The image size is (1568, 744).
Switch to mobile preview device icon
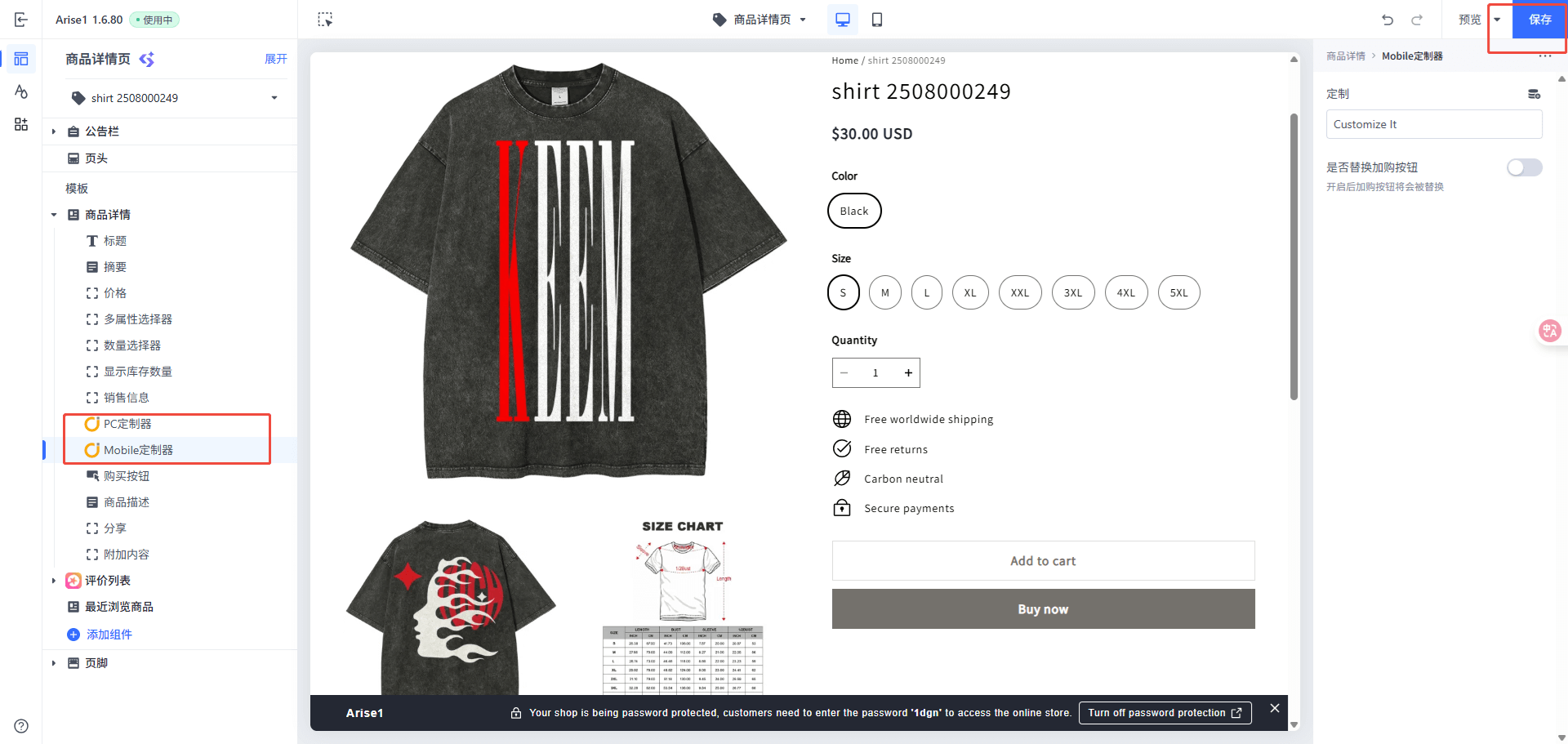coord(877,20)
